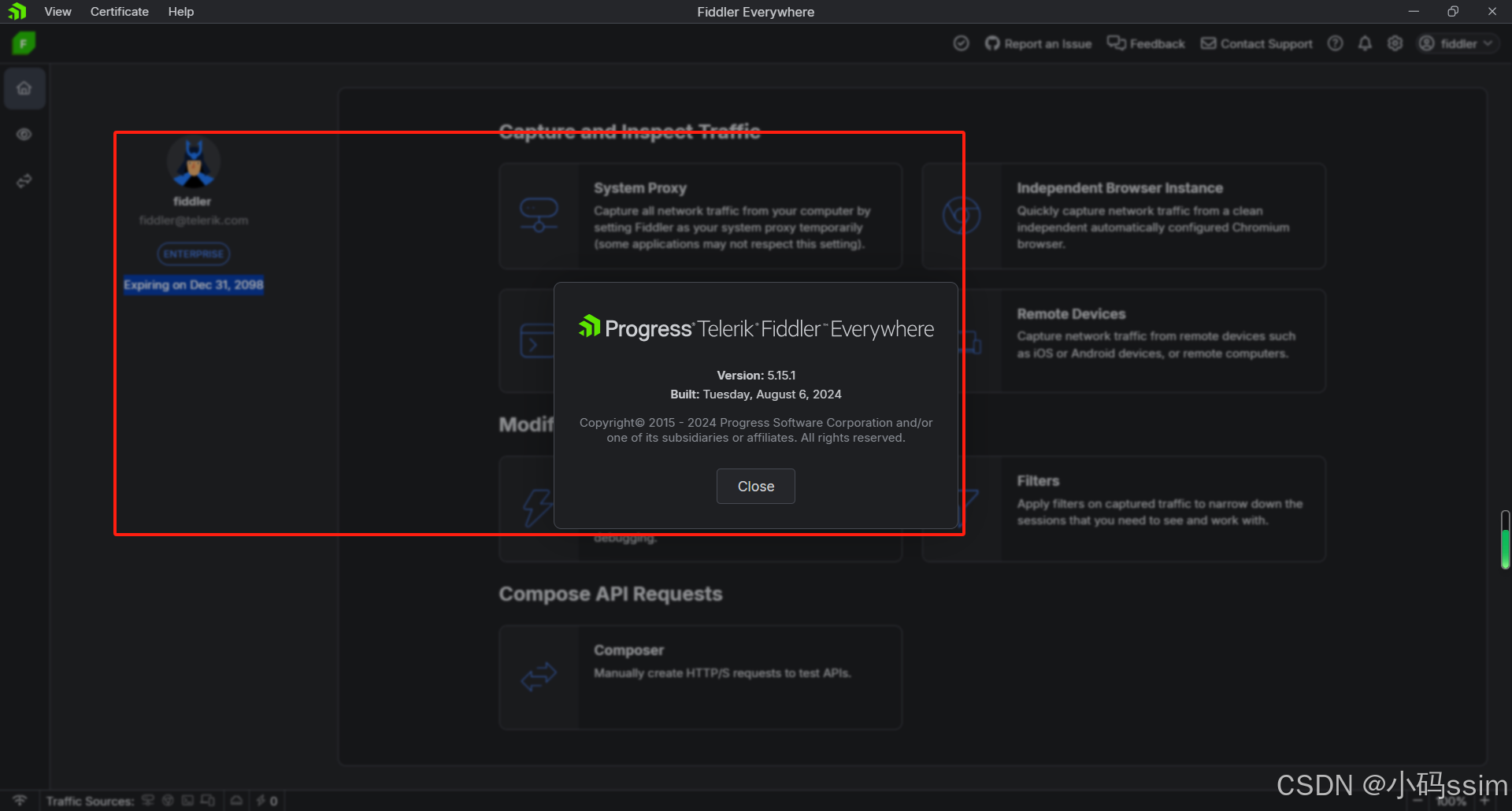The height and width of the screenshot is (811, 1512).
Task: Open the Filters card
Action: [1143, 509]
